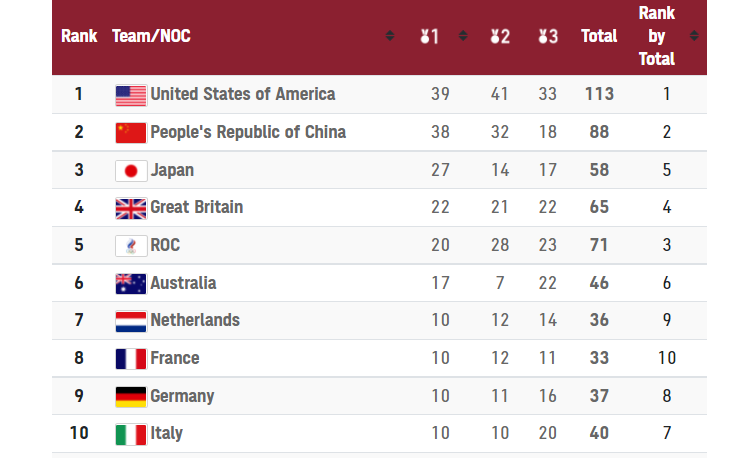Click the Total column header
752x458 pixels.
(x=599, y=36)
